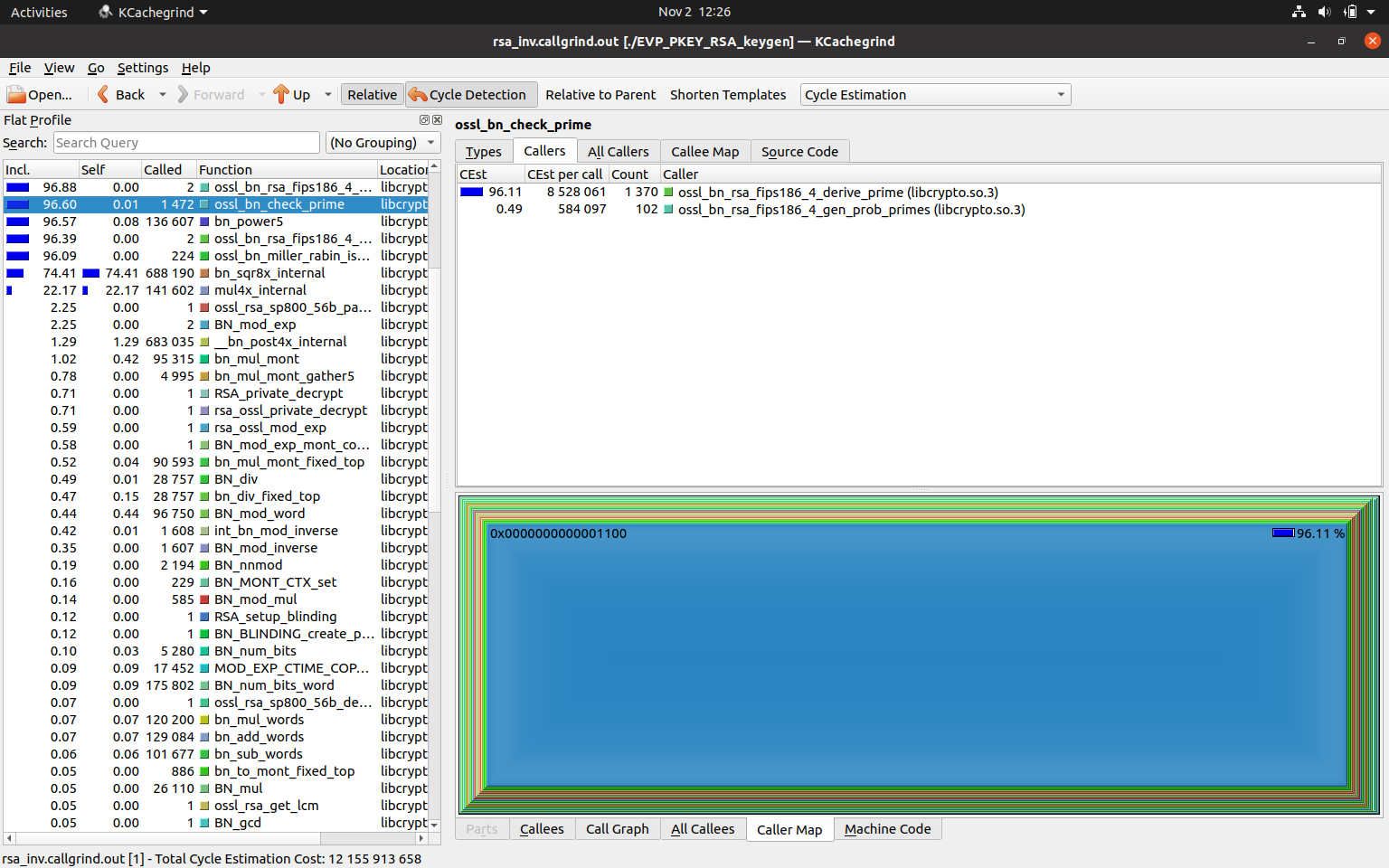
Task: Open the clock Nov 2 12:26
Action: tap(694, 12)
